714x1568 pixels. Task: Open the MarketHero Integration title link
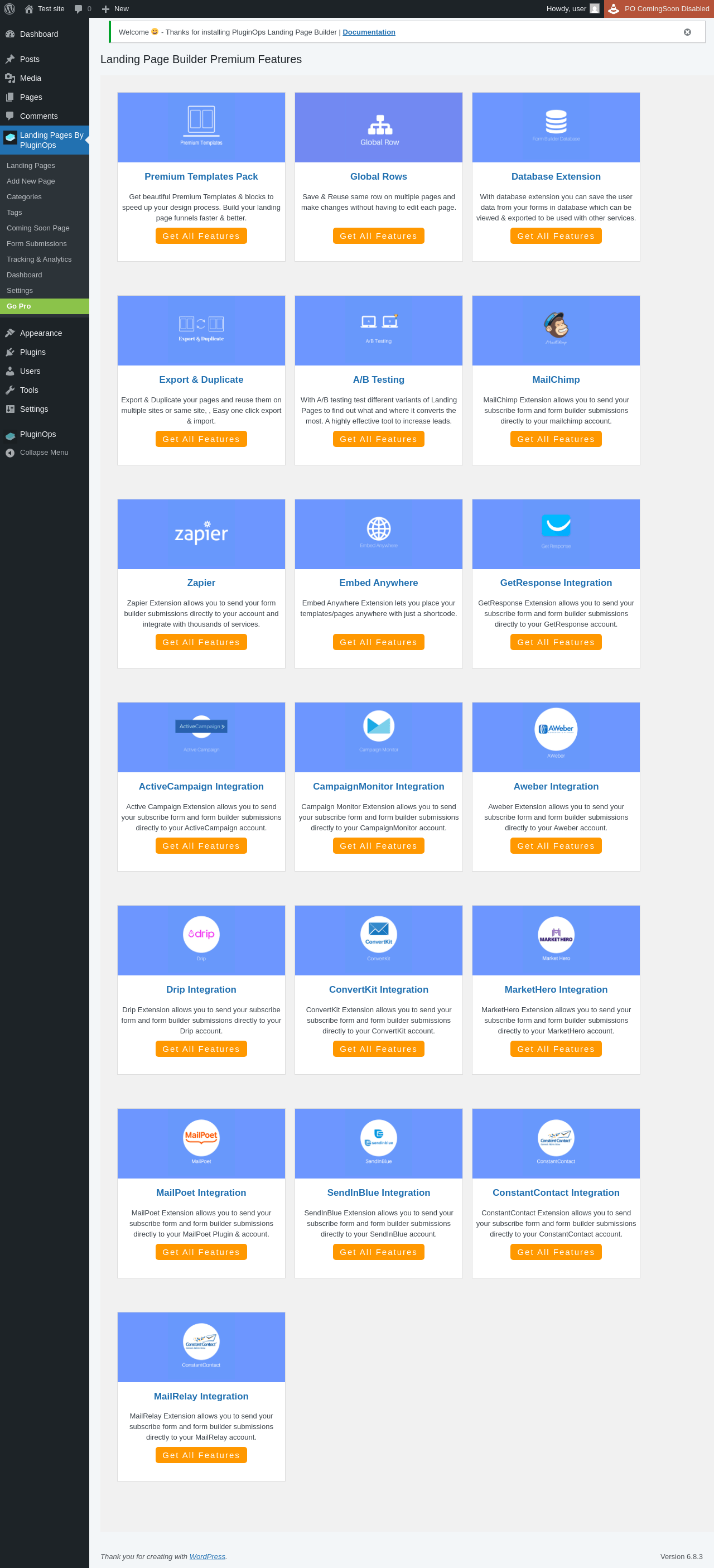tap(556, 990)
